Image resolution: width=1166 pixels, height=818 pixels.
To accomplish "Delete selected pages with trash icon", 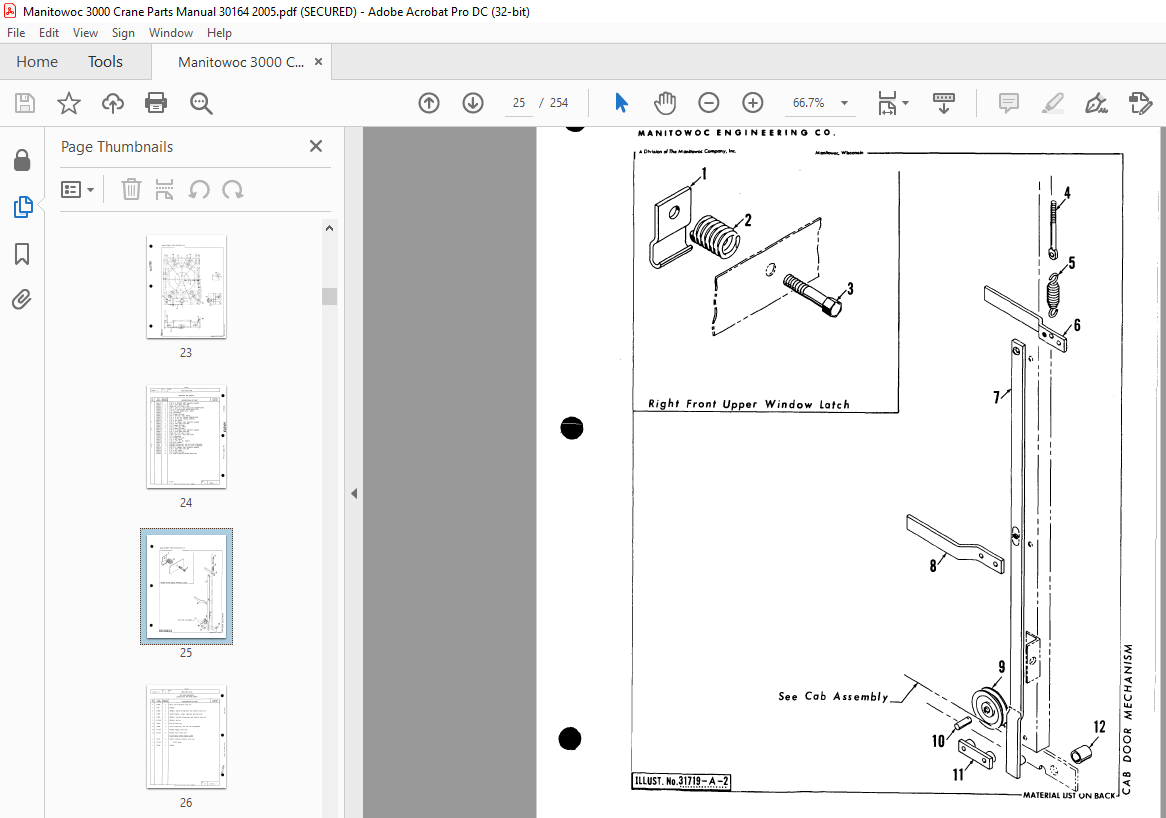I will pos(131,190).
